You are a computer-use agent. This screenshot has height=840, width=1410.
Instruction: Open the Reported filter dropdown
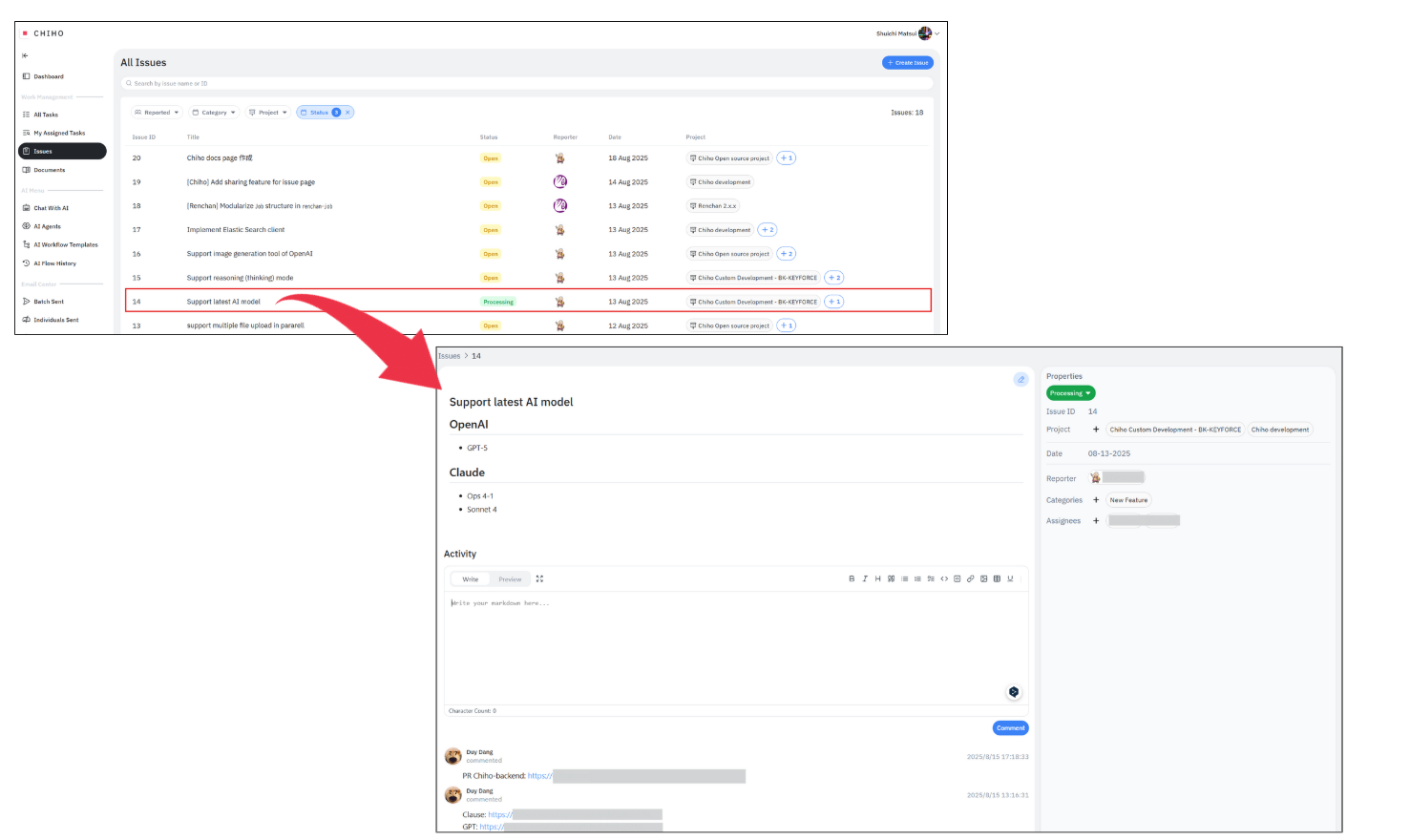pos(157,113)
